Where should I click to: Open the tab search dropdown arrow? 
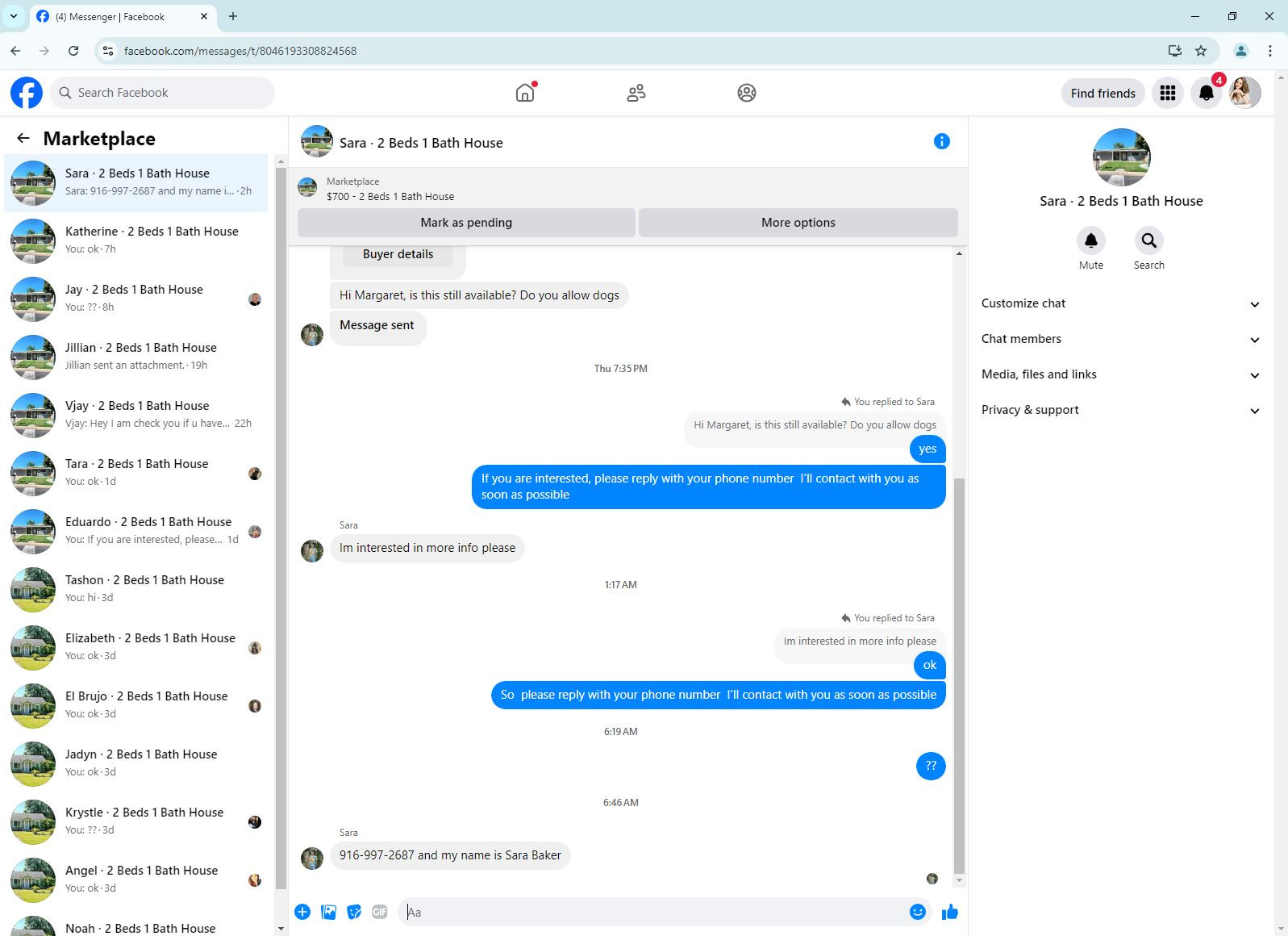pyautogui.click(x=14, y=16)
